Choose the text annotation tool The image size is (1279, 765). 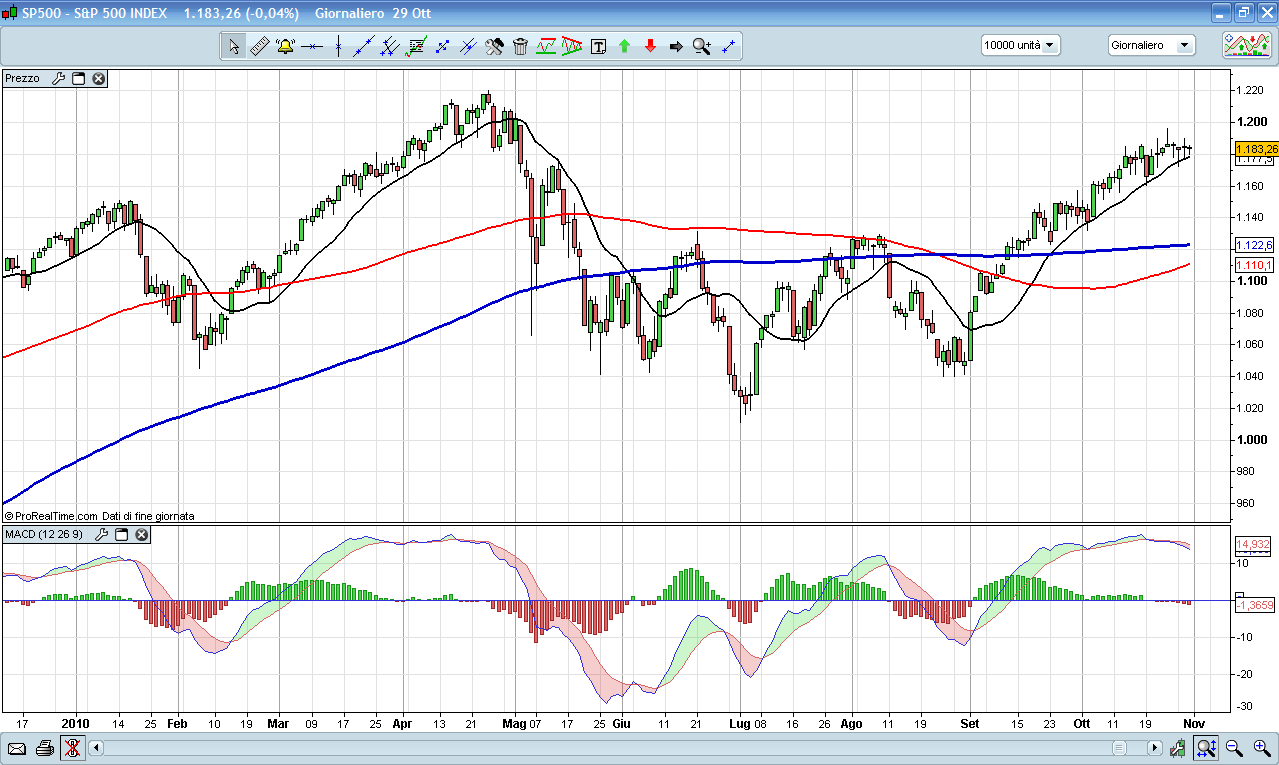(598, 46)
